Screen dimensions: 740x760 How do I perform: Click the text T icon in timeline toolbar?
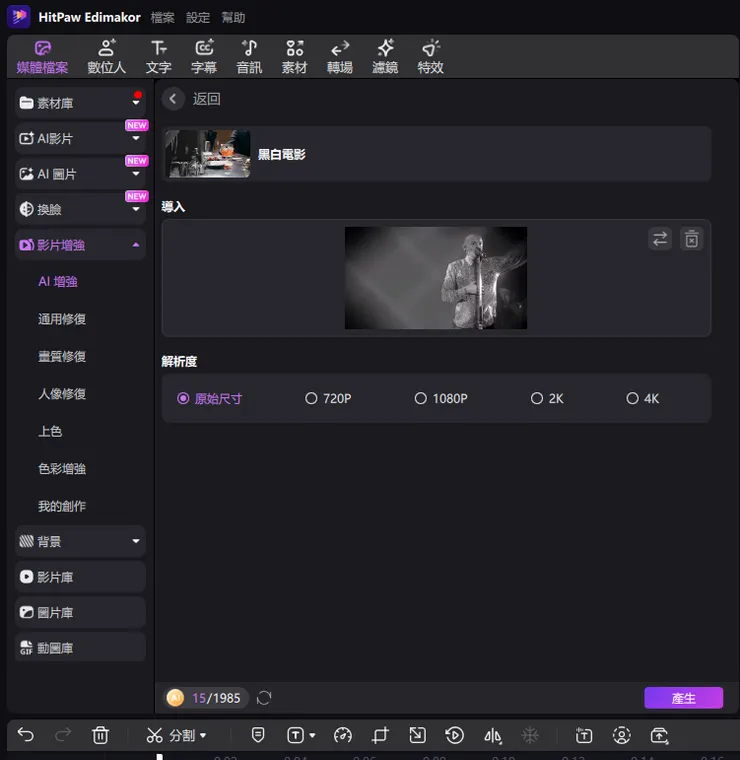point(296,735)
